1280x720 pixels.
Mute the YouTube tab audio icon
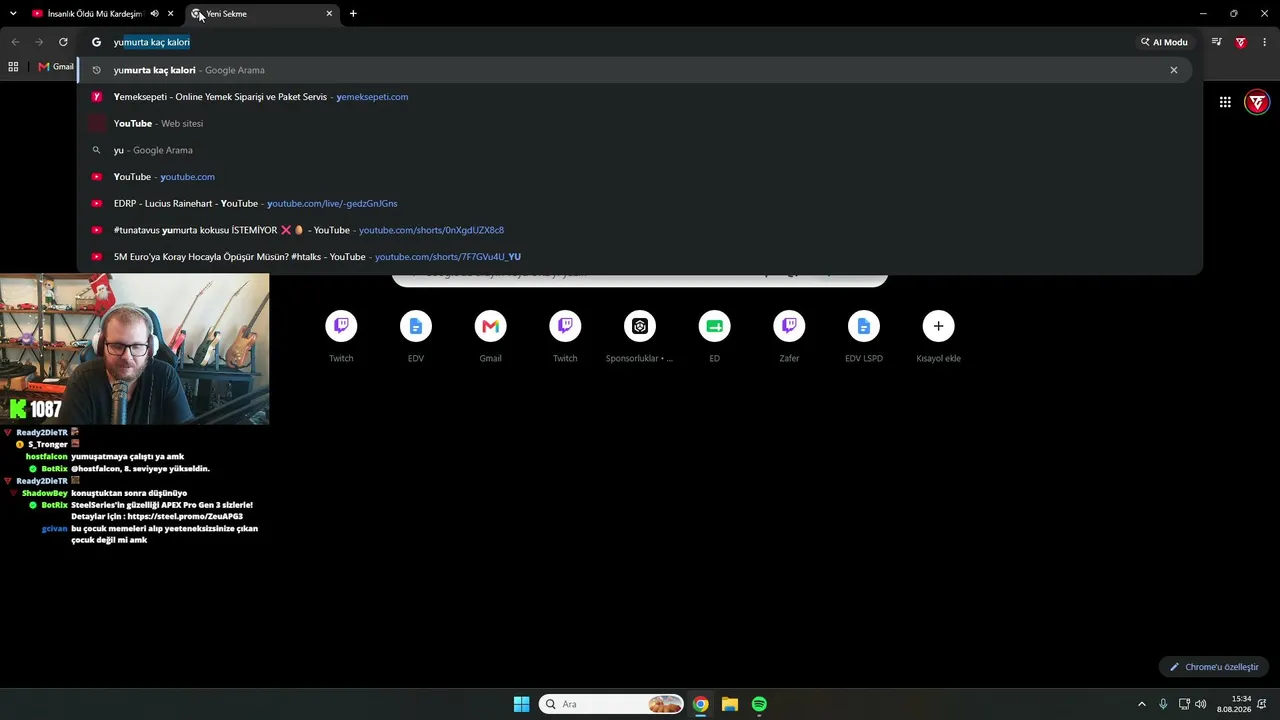pos(155,14)
